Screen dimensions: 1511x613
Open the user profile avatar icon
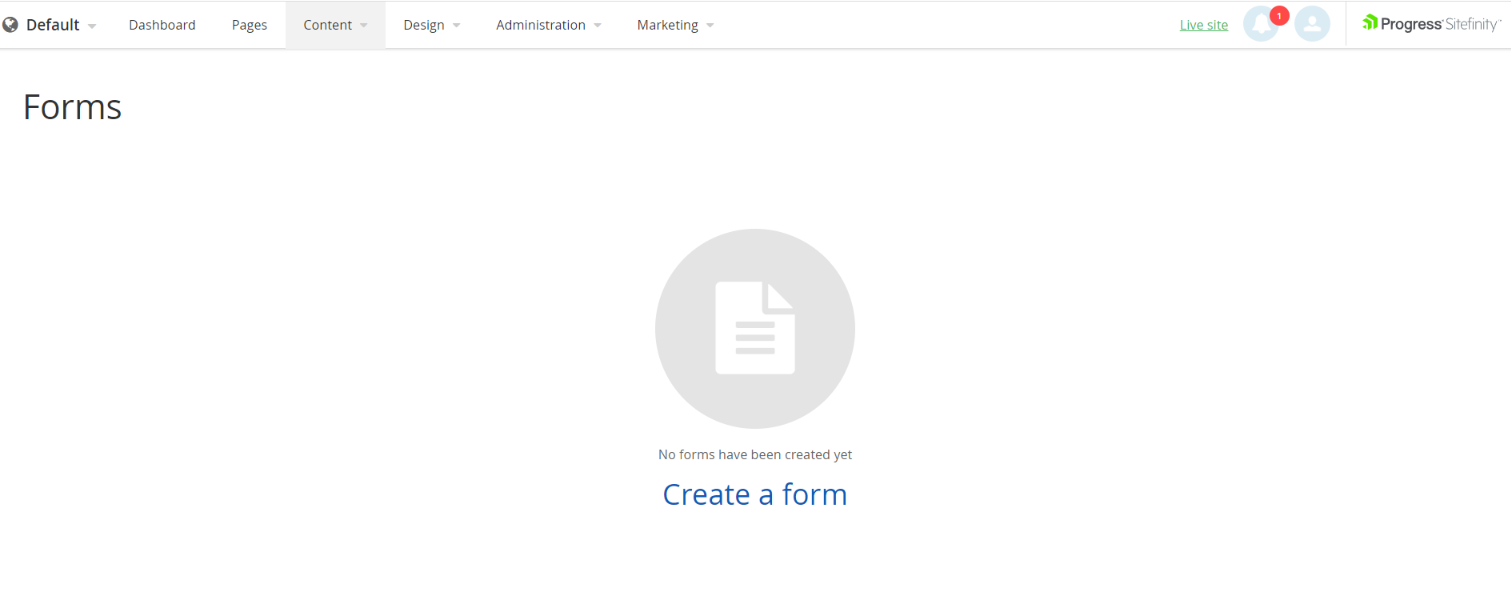(1312, 24)
